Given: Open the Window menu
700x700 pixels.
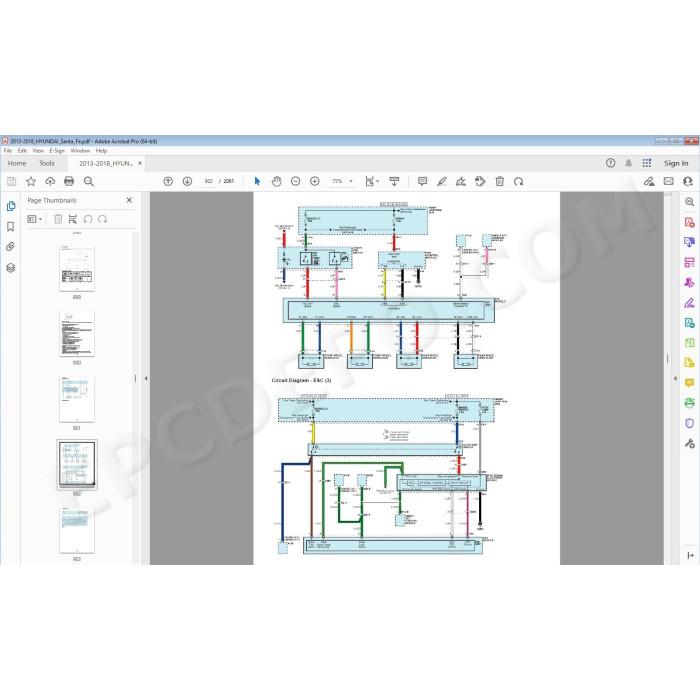Looking at the screenshot, I should click(x=80, y=151).
